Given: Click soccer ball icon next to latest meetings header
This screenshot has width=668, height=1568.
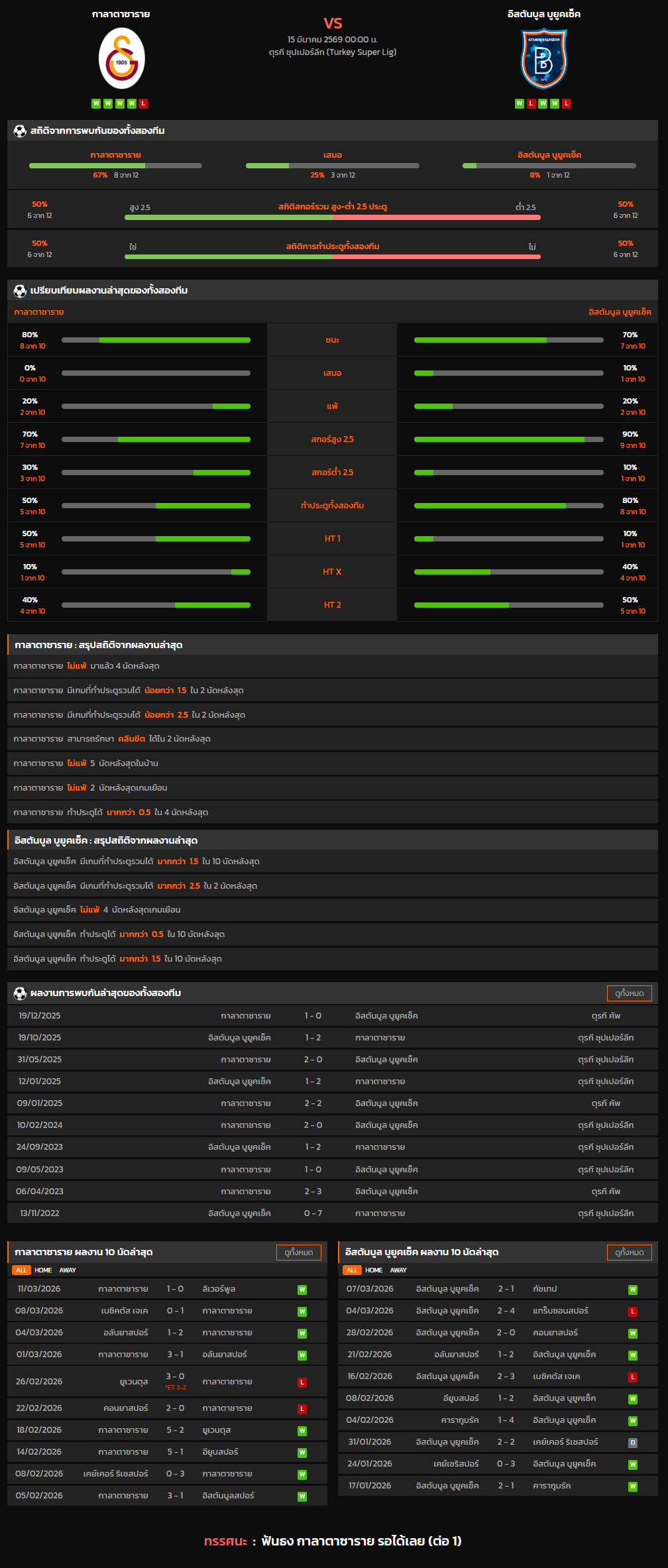Looking at the screenshot, I should click(x=20, y=993).
